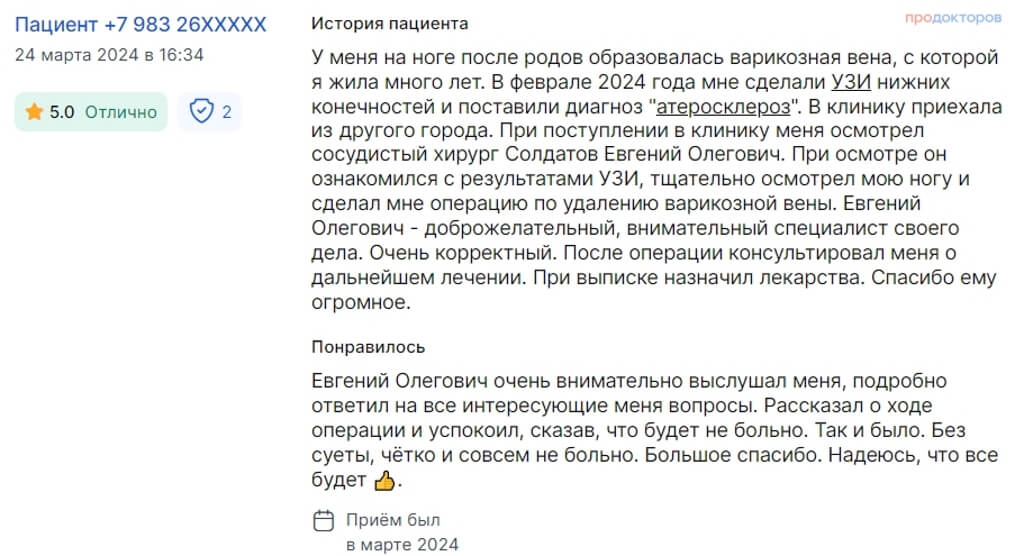The image size is (1024, 556).
Task: Click the orange star rating icon
Action: pyautogui.click(x=34, y=112)
